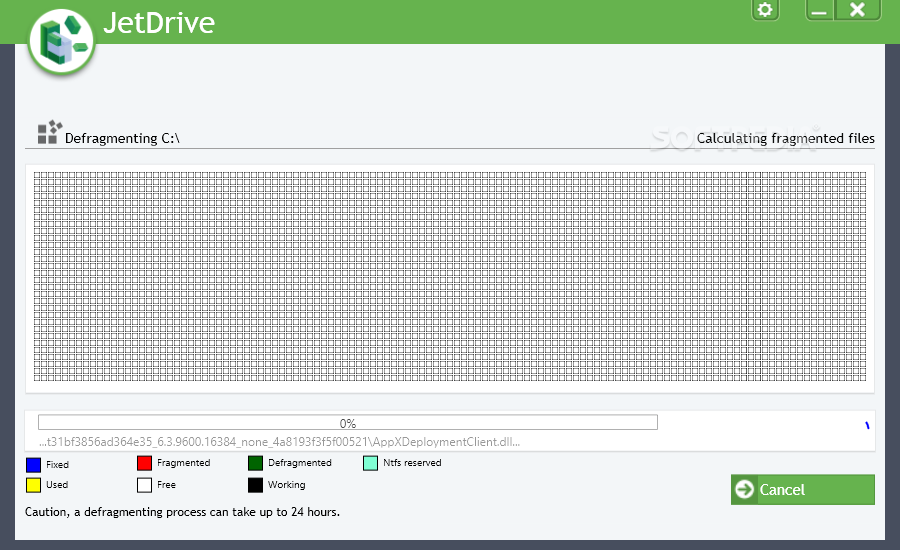Click the blue busy spinner indicator
This screenshot has height=550, width=900.
coord(867,425)
